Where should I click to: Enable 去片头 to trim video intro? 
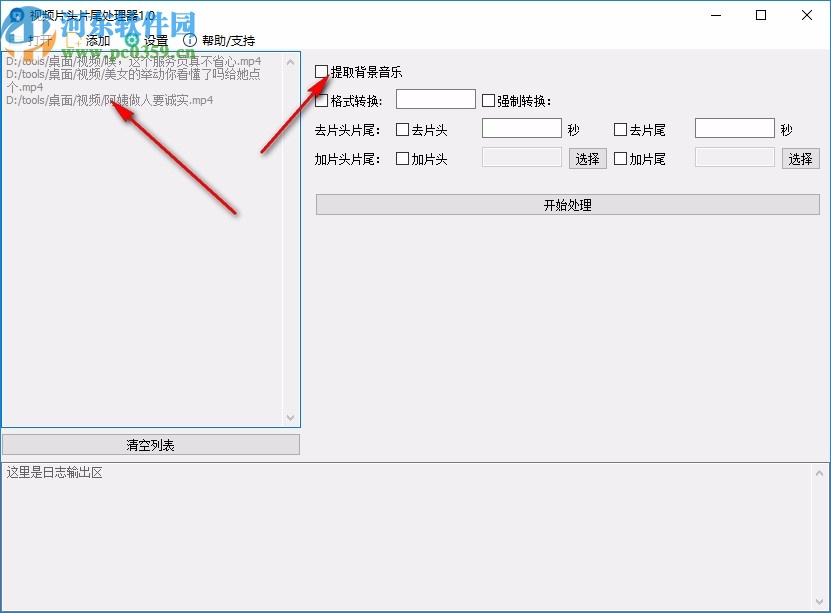coord(403,128)
